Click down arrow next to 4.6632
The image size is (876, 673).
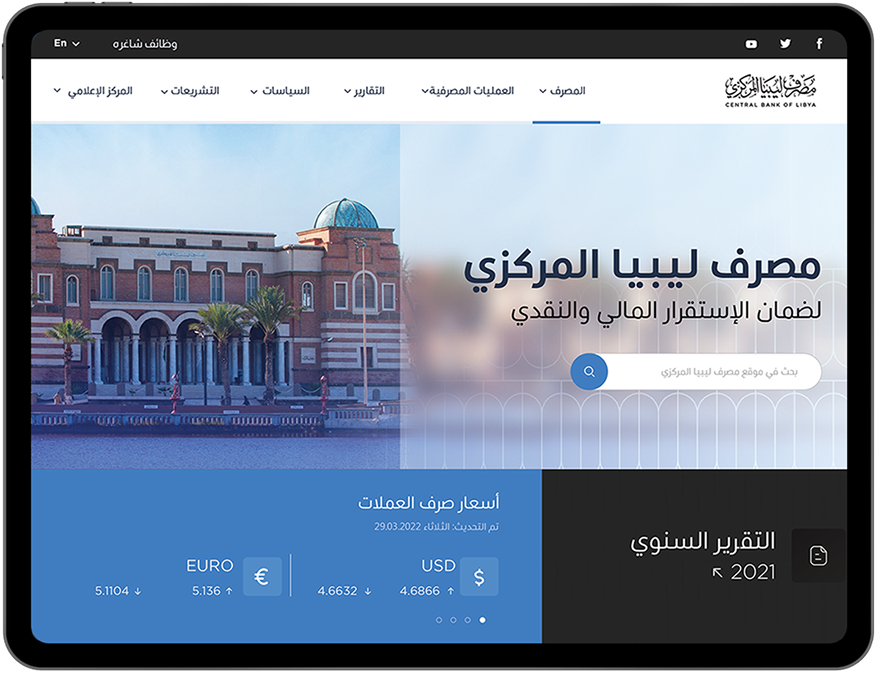tap(368, 591)
